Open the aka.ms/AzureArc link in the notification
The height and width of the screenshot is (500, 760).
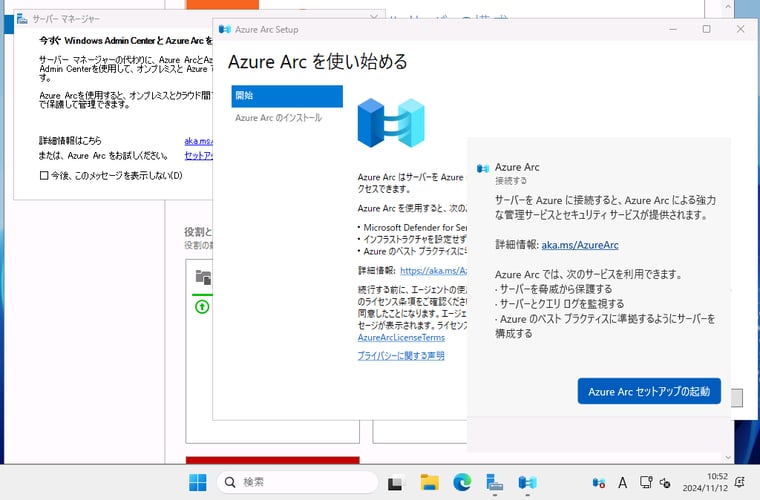pyautogui.click(x=580, y=245)
